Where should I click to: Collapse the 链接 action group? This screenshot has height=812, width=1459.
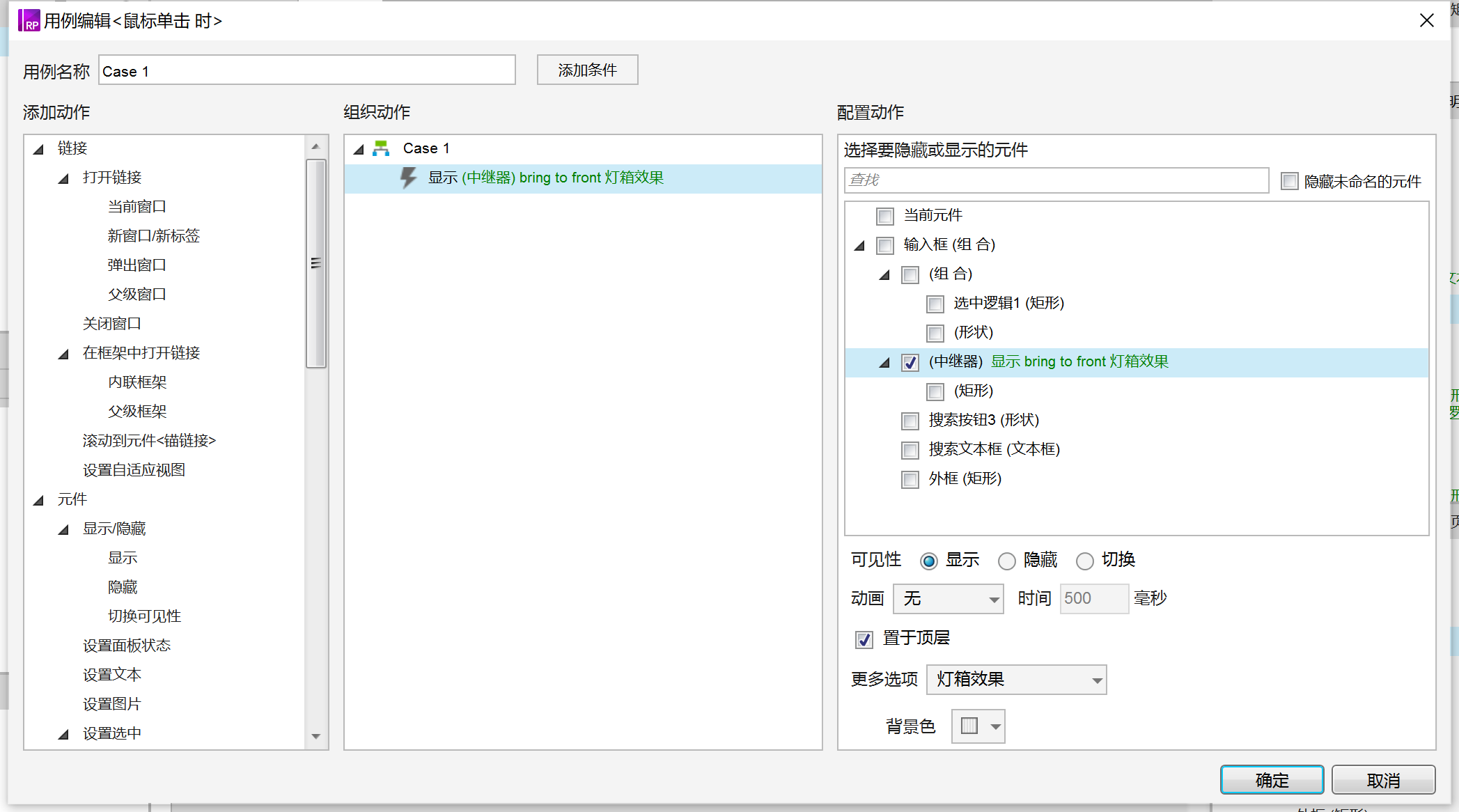(39, 149)
